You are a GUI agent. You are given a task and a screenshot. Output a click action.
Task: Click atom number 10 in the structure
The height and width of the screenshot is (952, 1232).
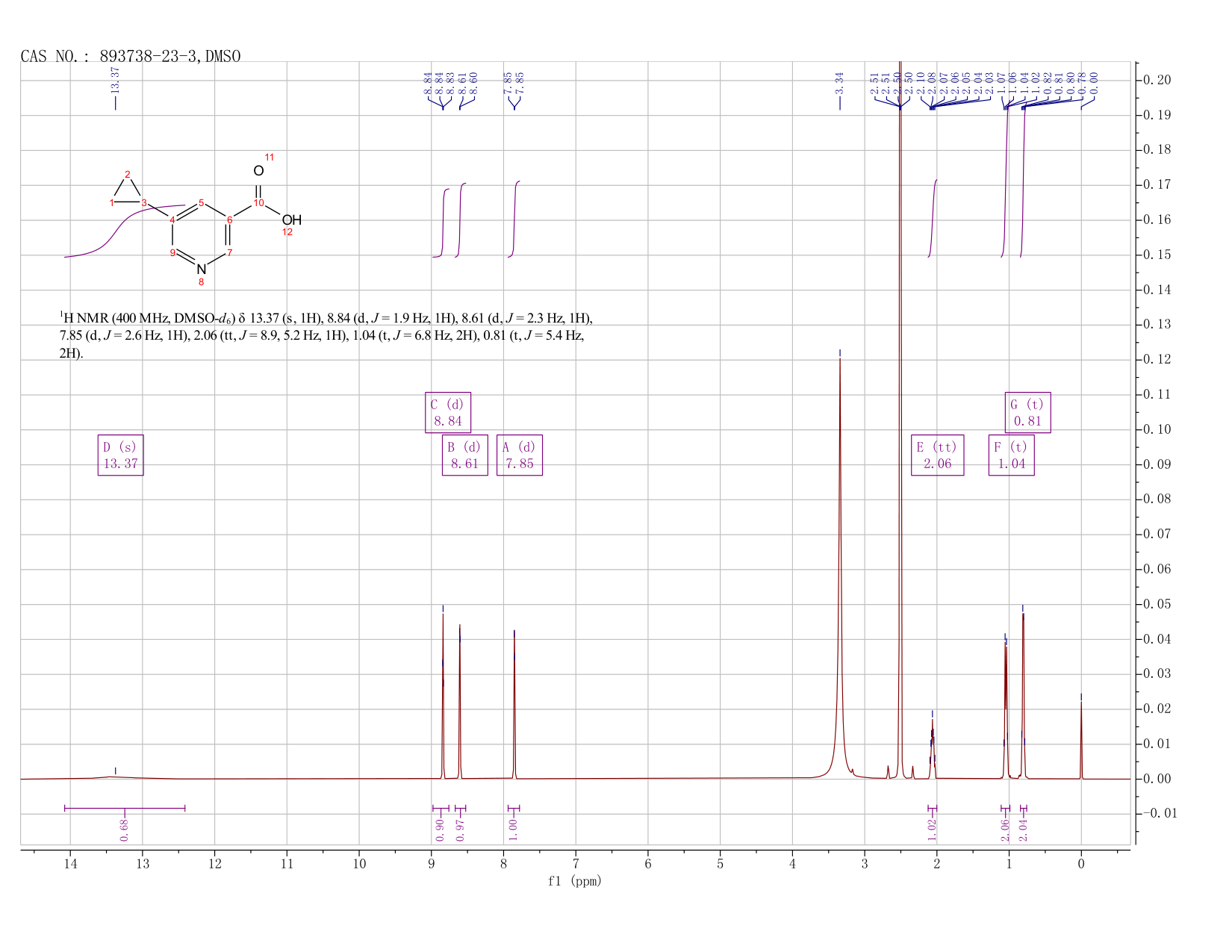(258, 203)
